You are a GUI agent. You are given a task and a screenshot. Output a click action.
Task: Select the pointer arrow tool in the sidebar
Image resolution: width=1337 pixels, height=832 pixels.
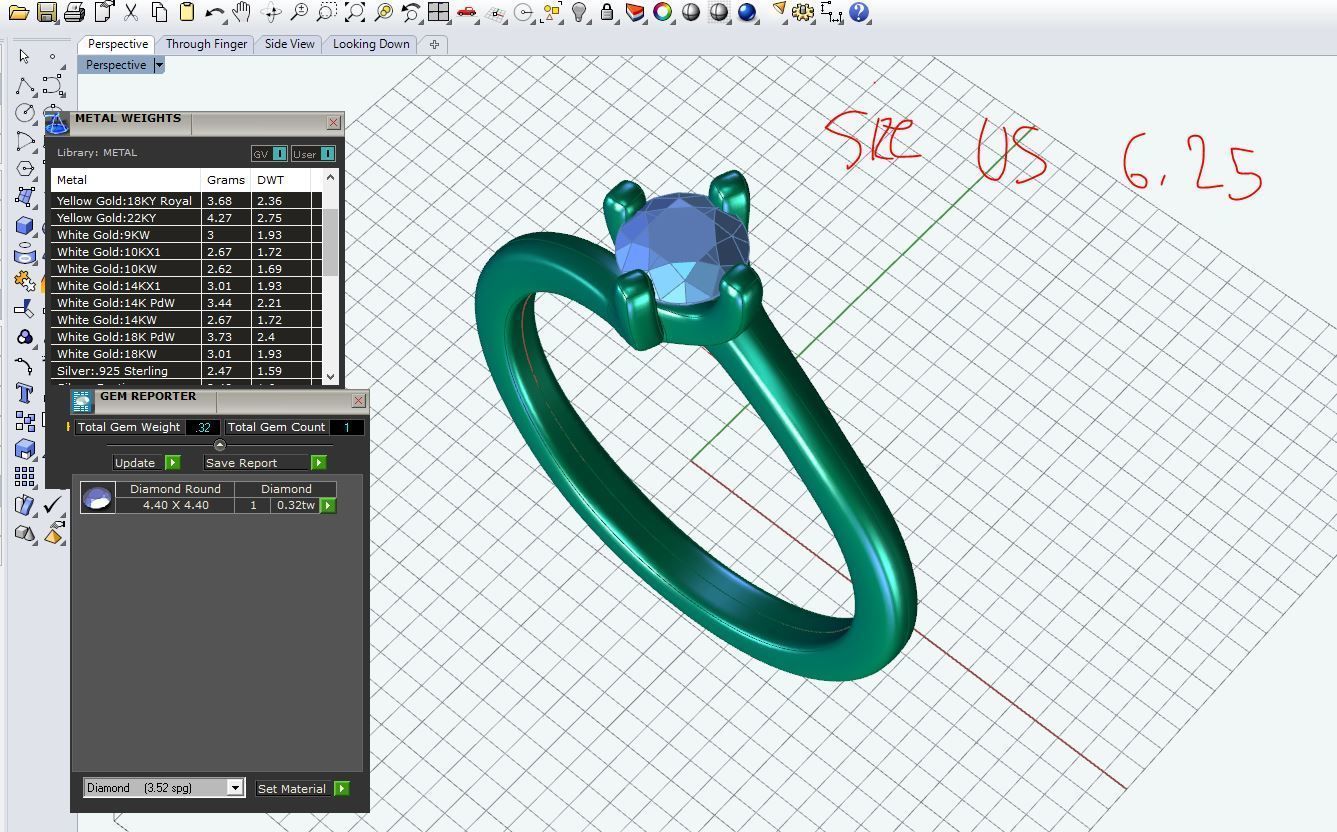(24, 57)
